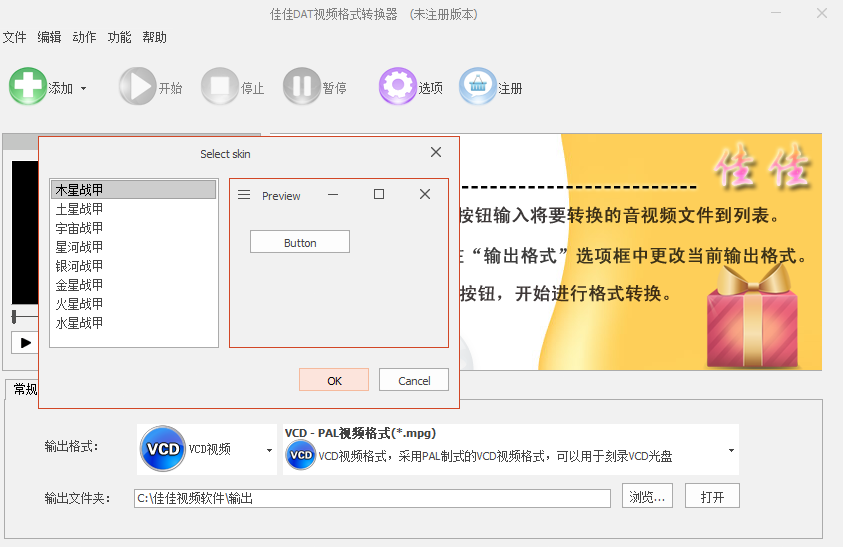The image size is (843, 547).
Task: Click the Preview maximize icon
Action: (379, 194)
